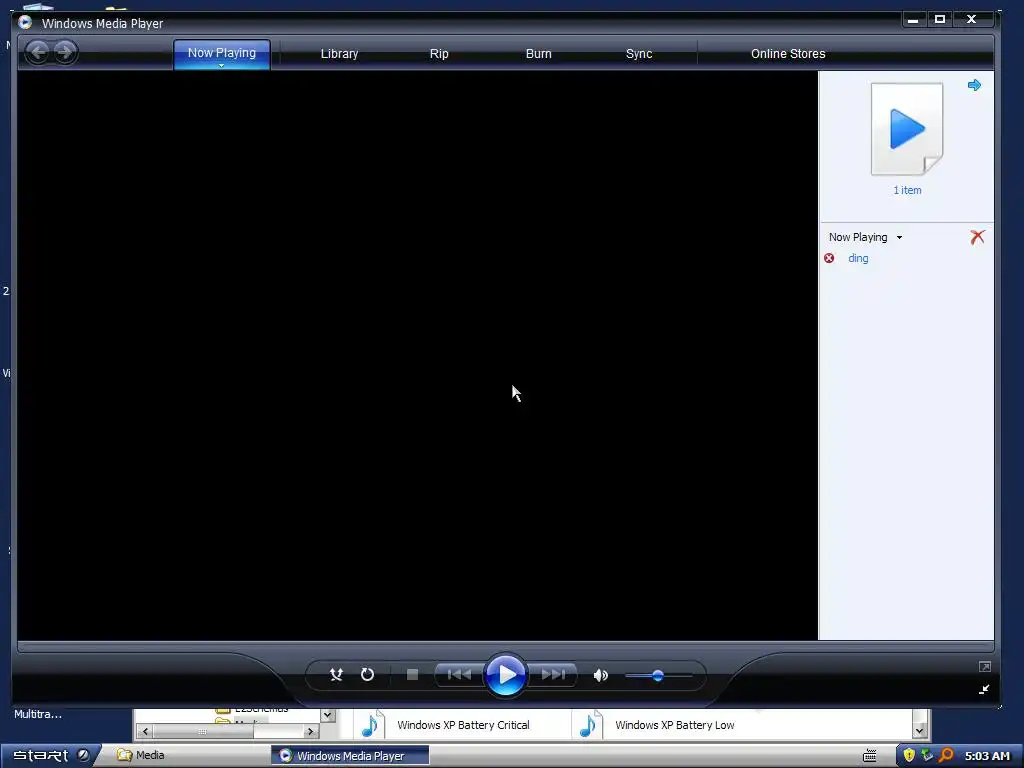The image size is (1024, 768).
Task: Click the 5:03 AM system clock
Action: pyautogui.click(x=987, y=756)
